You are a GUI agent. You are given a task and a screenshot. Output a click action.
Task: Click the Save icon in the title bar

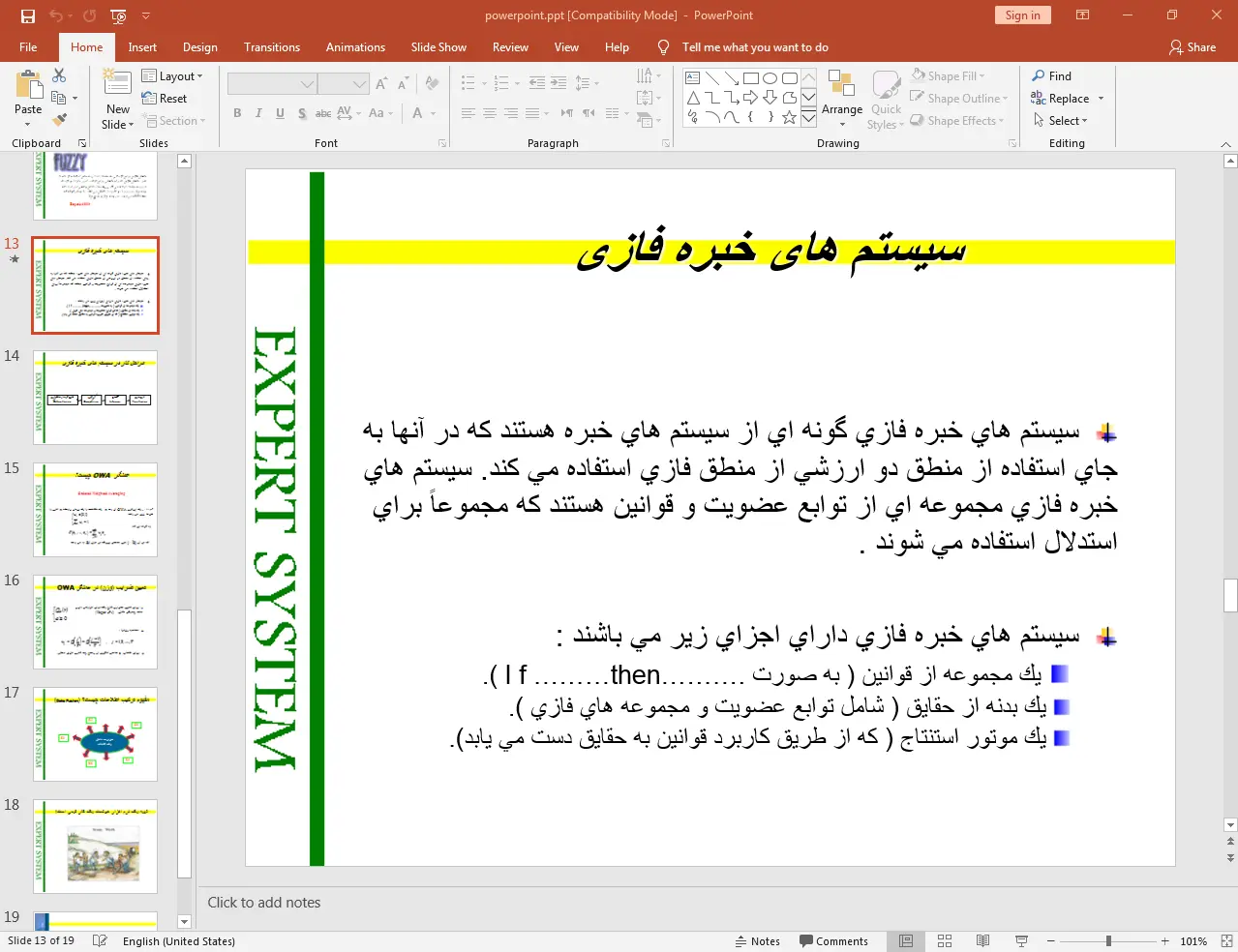[27, 15]
